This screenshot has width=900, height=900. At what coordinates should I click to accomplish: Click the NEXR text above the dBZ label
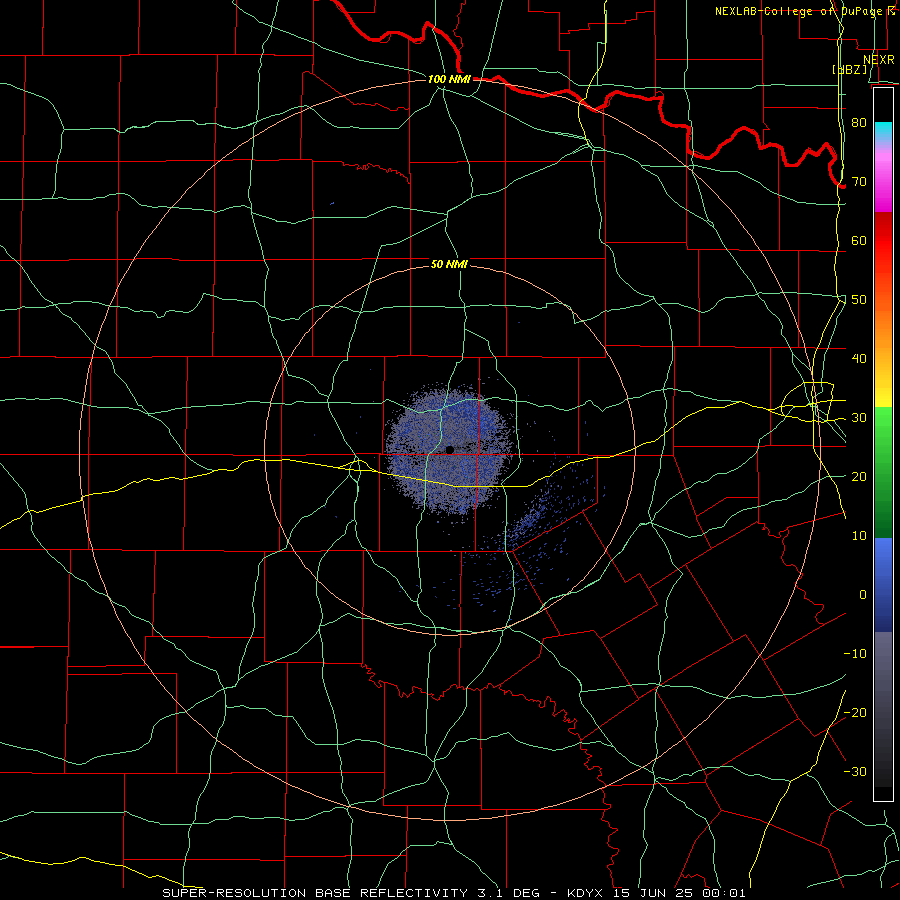coord(878,59)
